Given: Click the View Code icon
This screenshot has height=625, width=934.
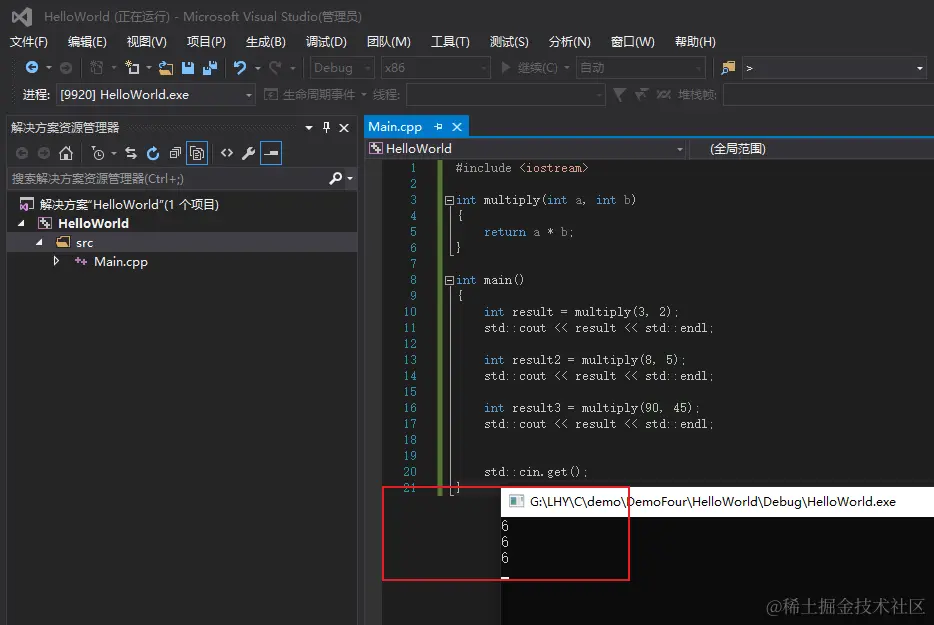Looking at the screenshot, I should coord(227,153).
